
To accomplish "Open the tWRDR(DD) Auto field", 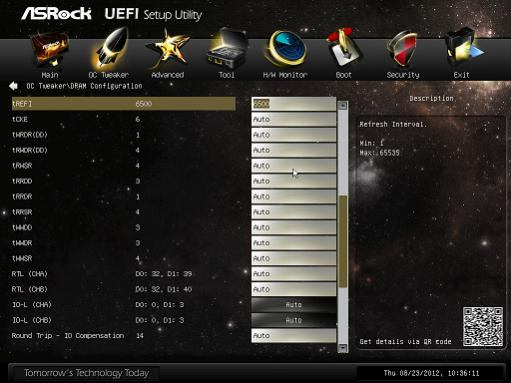I will (294, 135).
